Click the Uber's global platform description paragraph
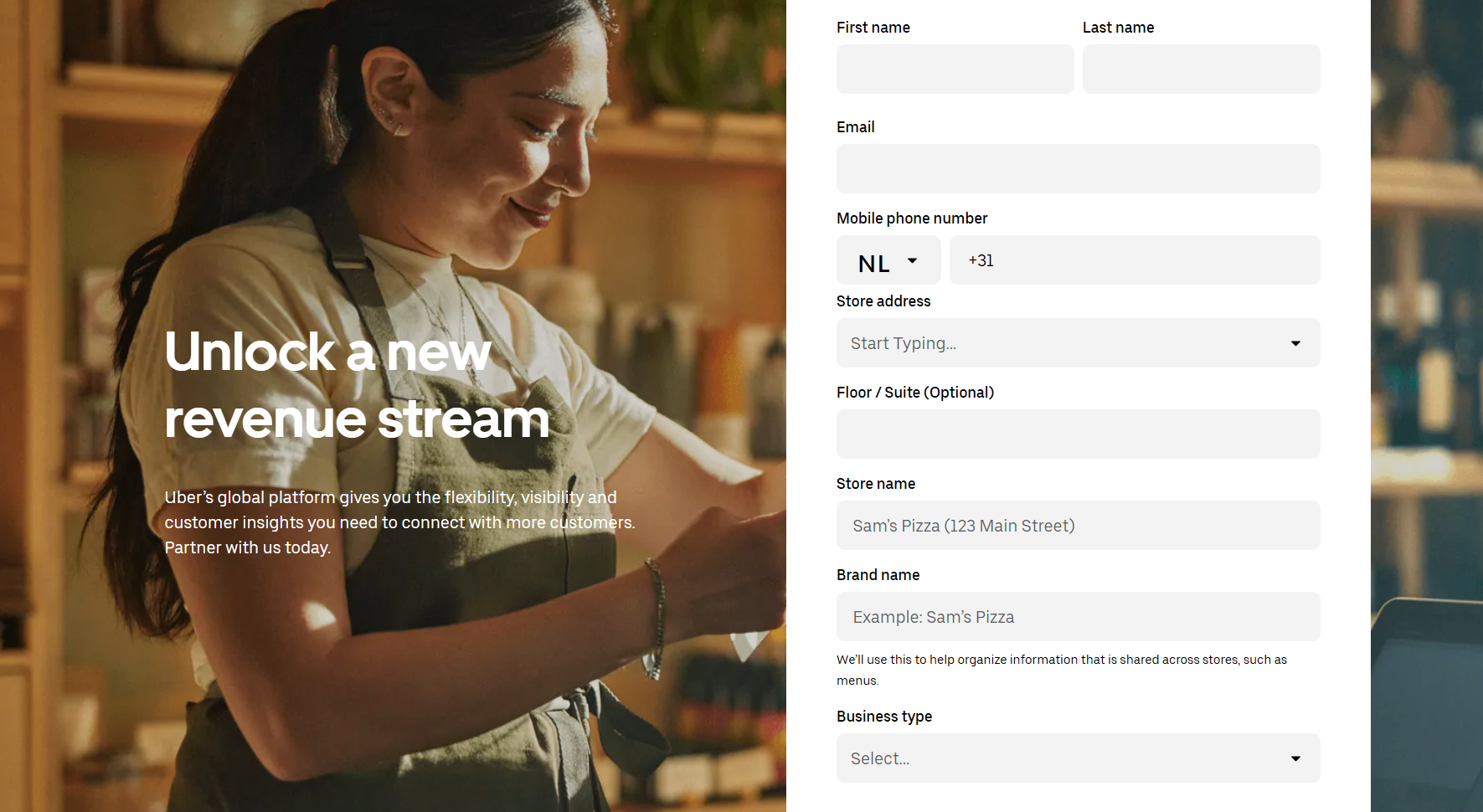 pos(399,522)
